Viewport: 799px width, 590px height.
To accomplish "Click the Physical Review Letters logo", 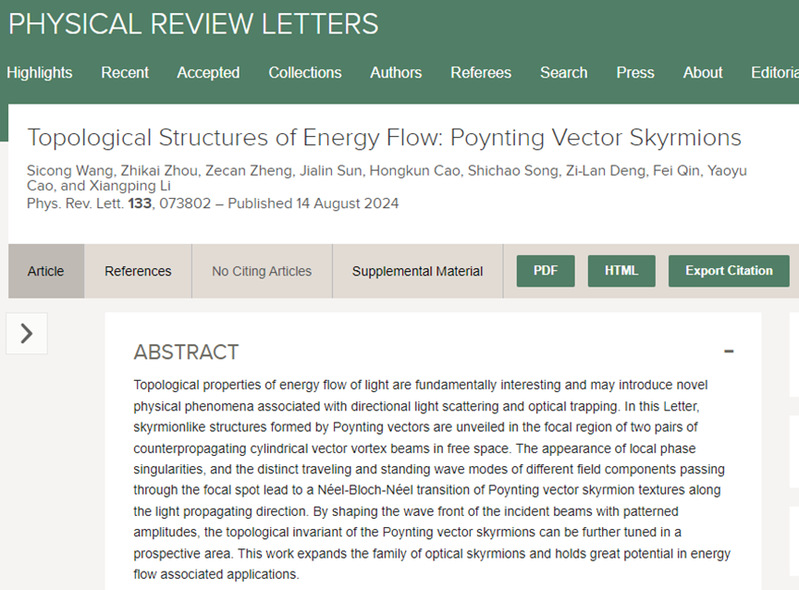I will click(x=194, y=24).
